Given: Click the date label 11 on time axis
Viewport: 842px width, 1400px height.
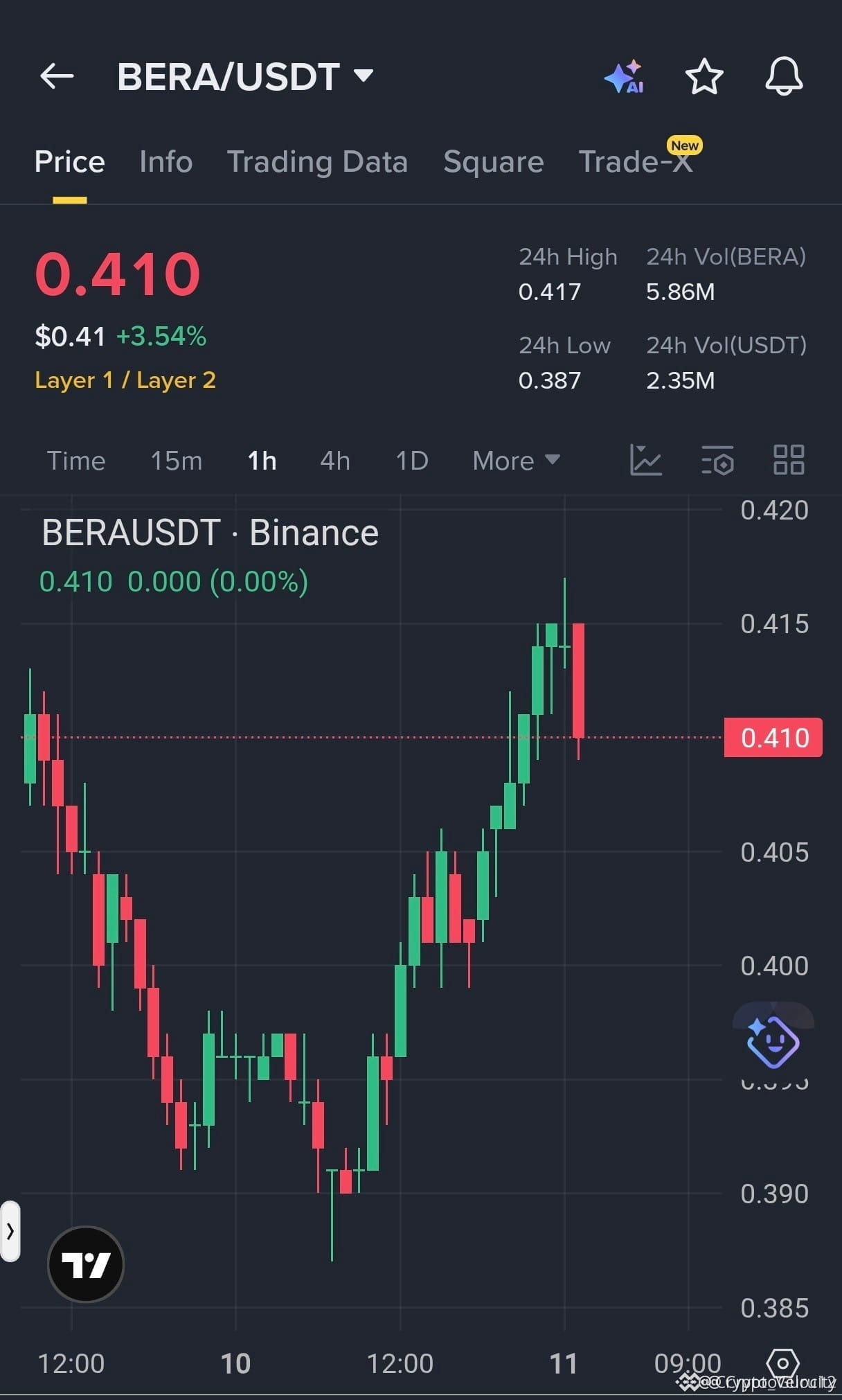Looking at the screenshot, I should (564, 1363).
